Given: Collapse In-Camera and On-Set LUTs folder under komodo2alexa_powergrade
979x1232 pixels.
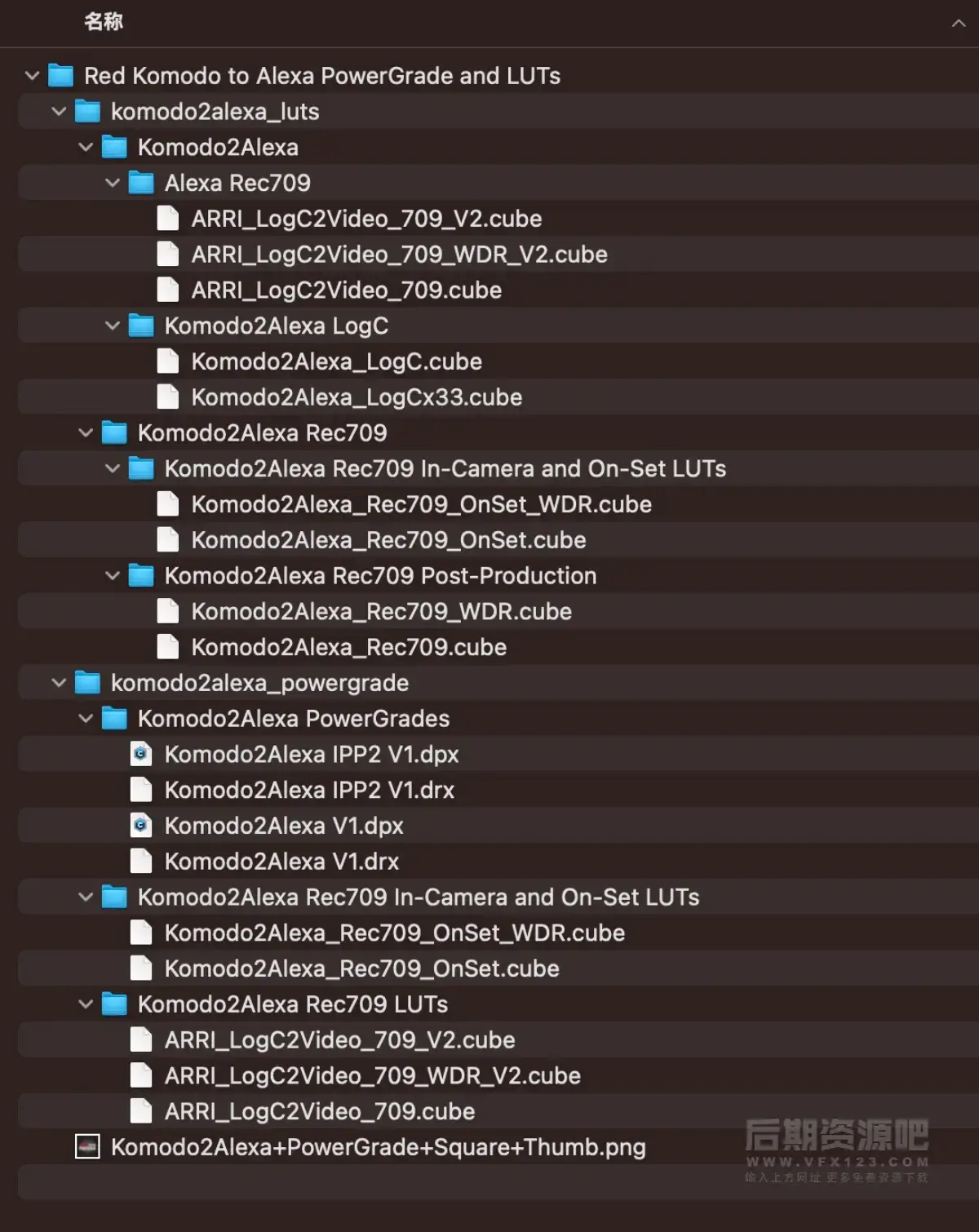Looking at the screenshot, I should [86, 897].
